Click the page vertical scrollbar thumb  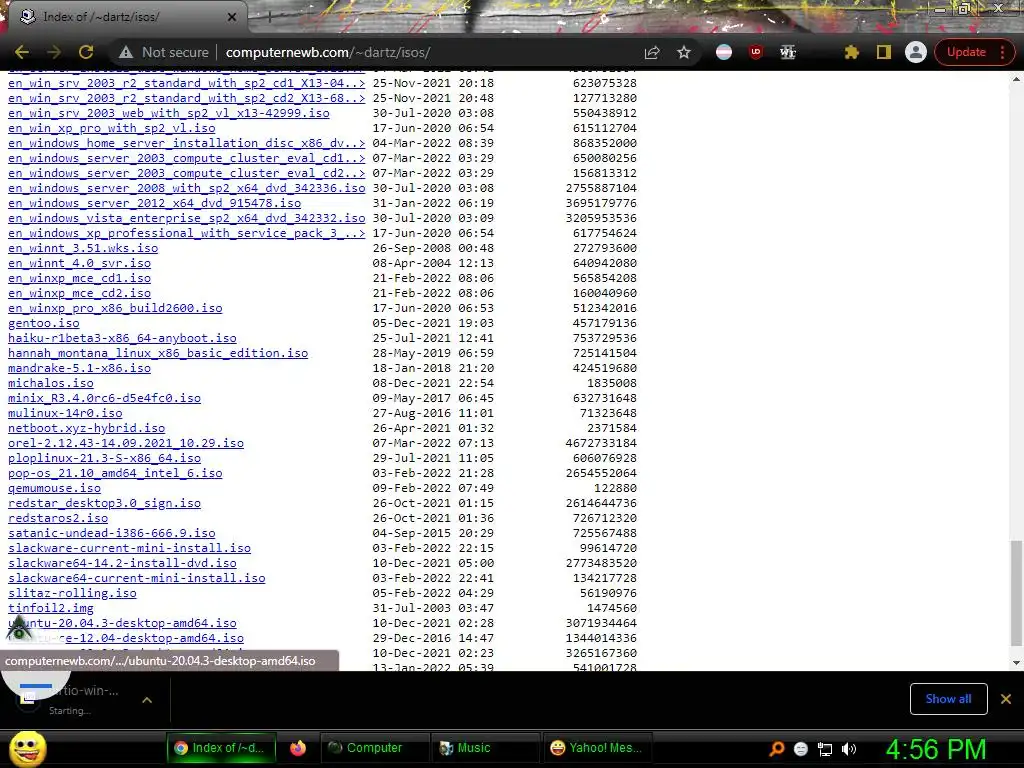tap(1016, 592)
